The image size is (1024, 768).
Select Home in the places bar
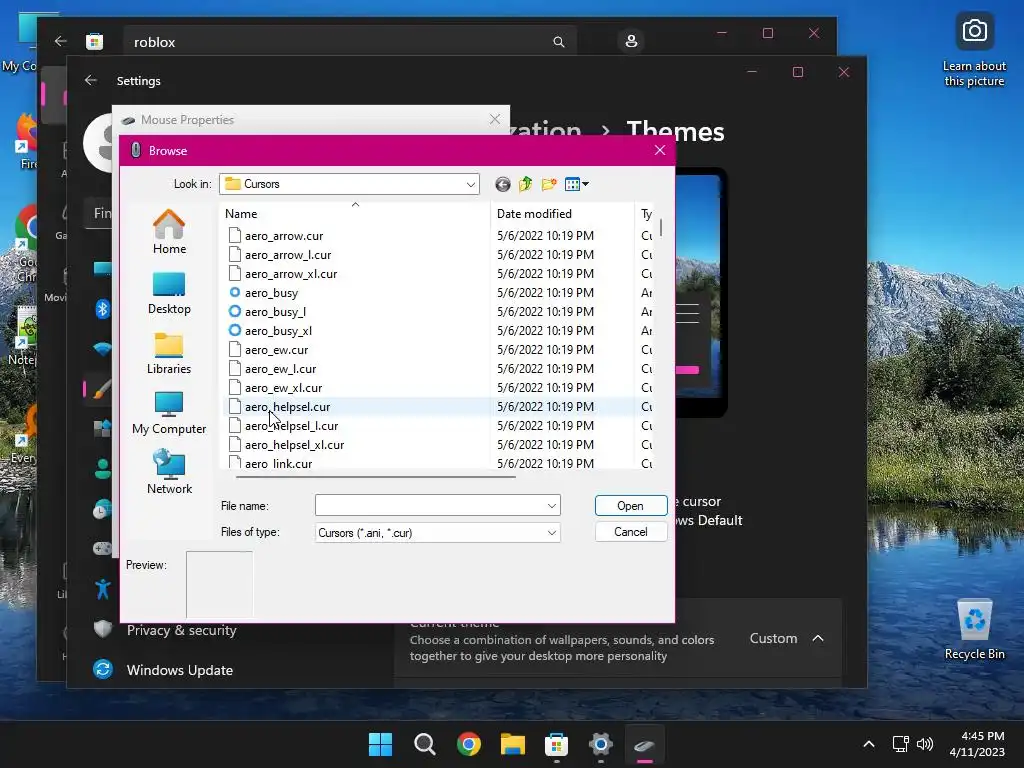pos(169,232)
